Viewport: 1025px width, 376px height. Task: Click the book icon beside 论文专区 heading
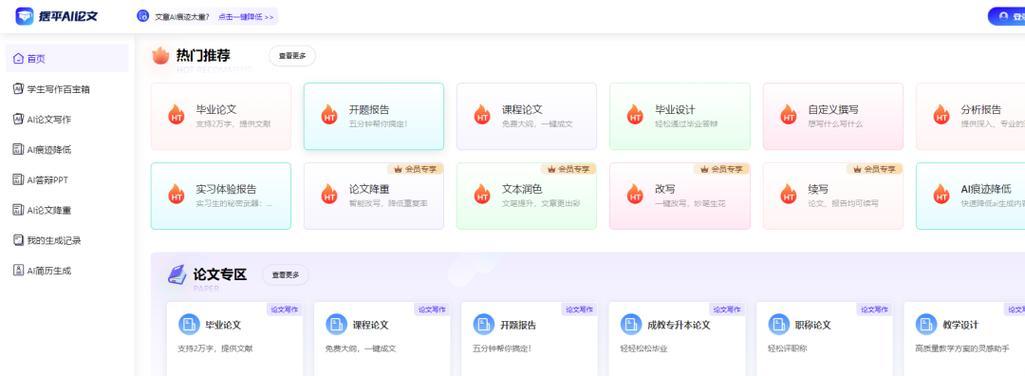(x=176, y=275)
